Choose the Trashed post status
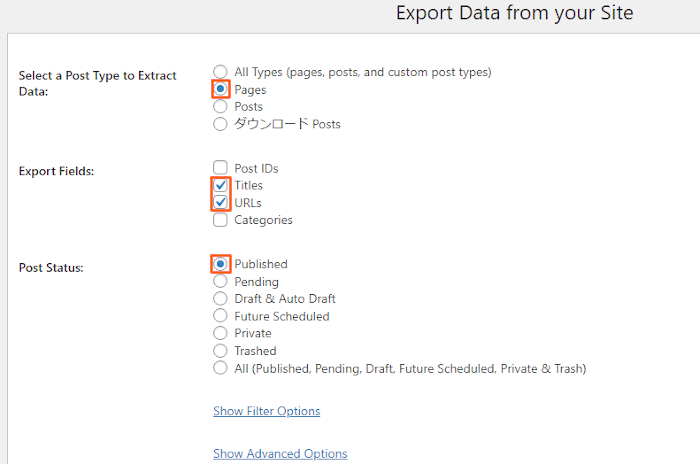 220,351
